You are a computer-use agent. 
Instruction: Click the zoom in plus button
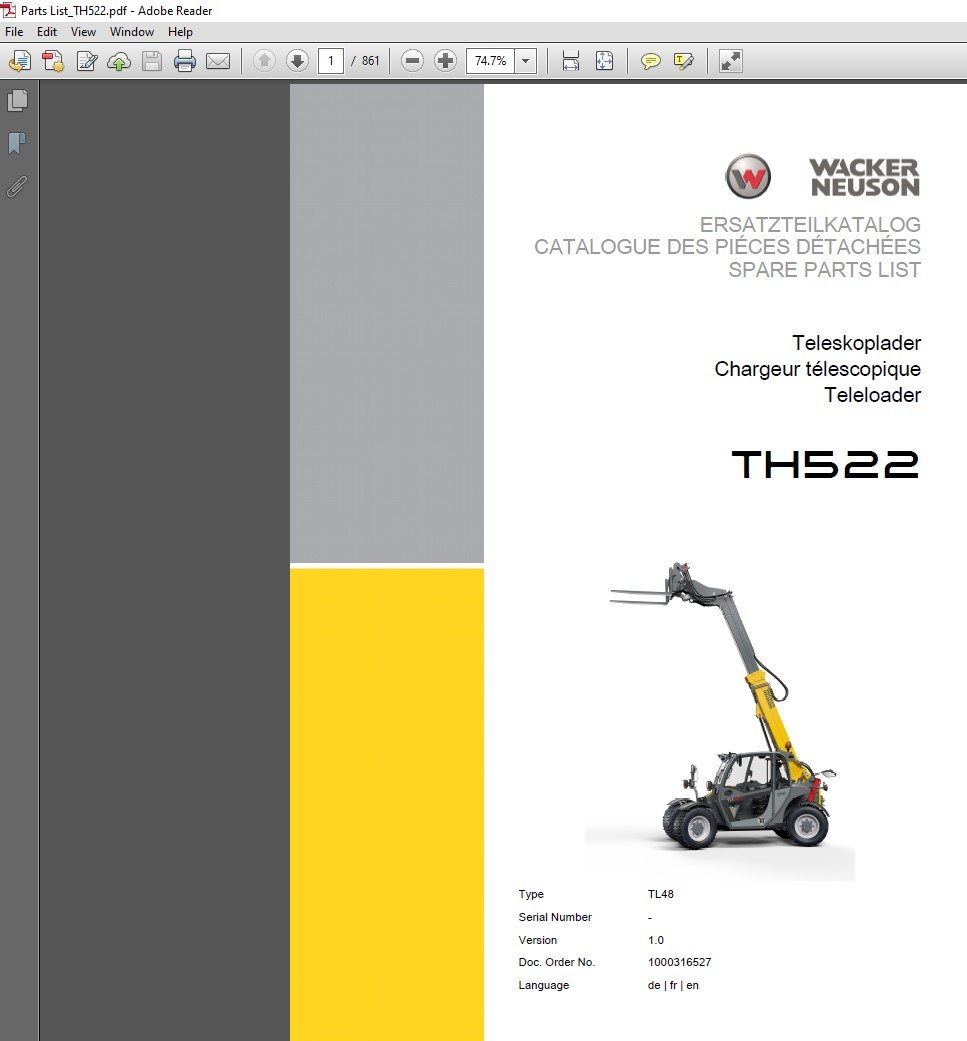[445, 61]
